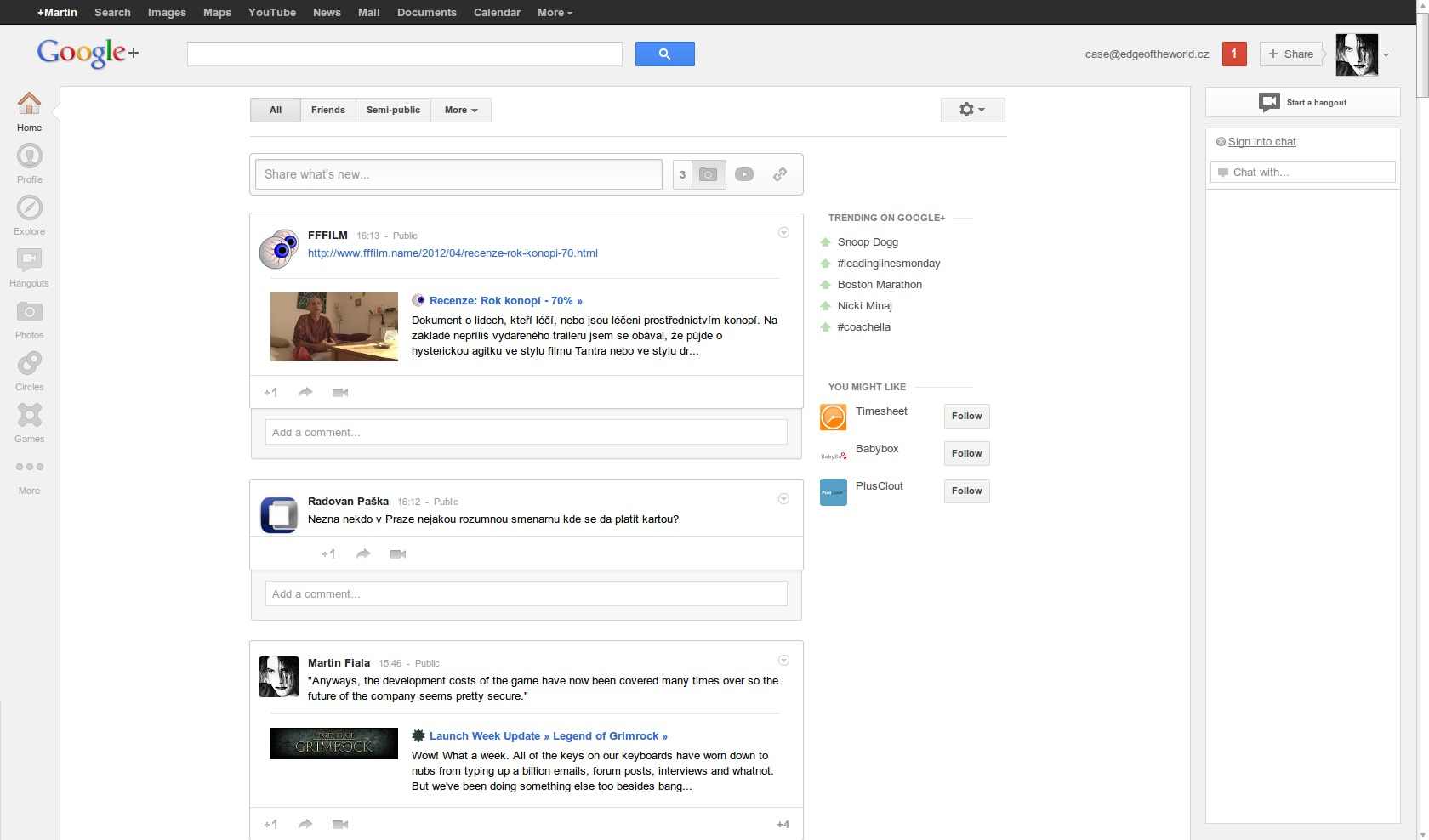Share Radovan Paška's post
1429x840 pixels.
point(363,553)
